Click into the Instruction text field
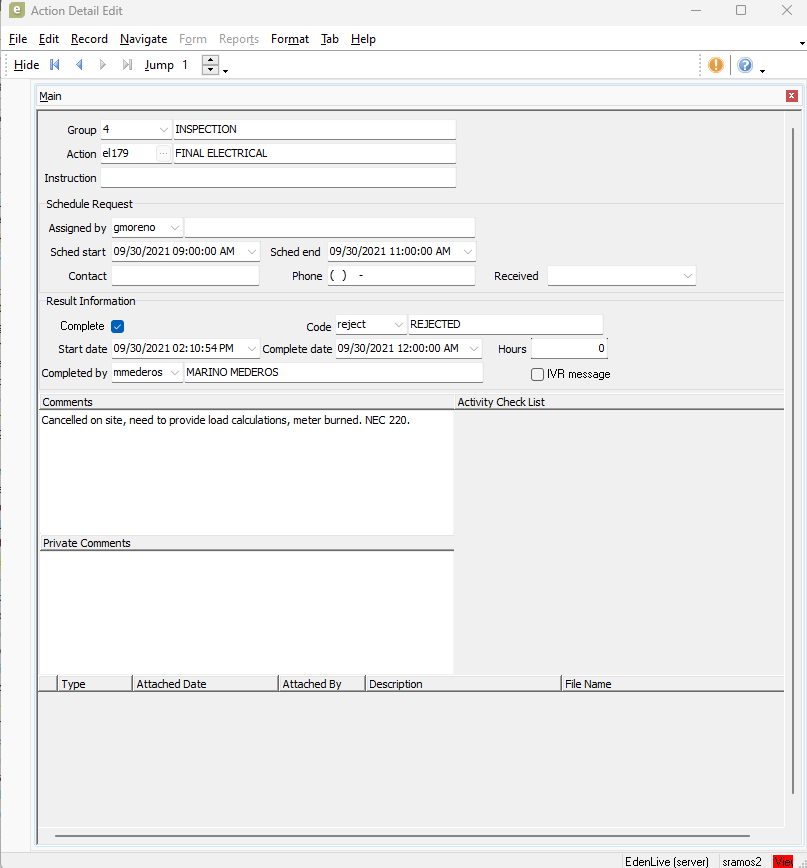 click(x=278, y=178)
